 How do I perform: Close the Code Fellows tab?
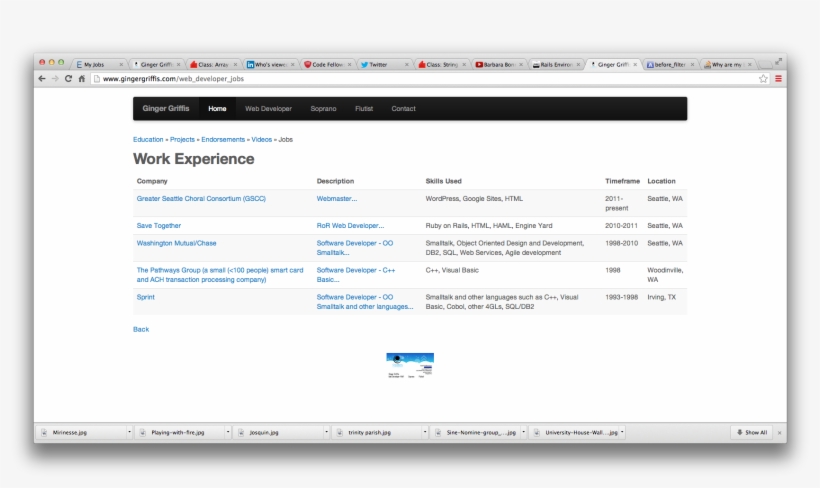(x=349, y=64)
